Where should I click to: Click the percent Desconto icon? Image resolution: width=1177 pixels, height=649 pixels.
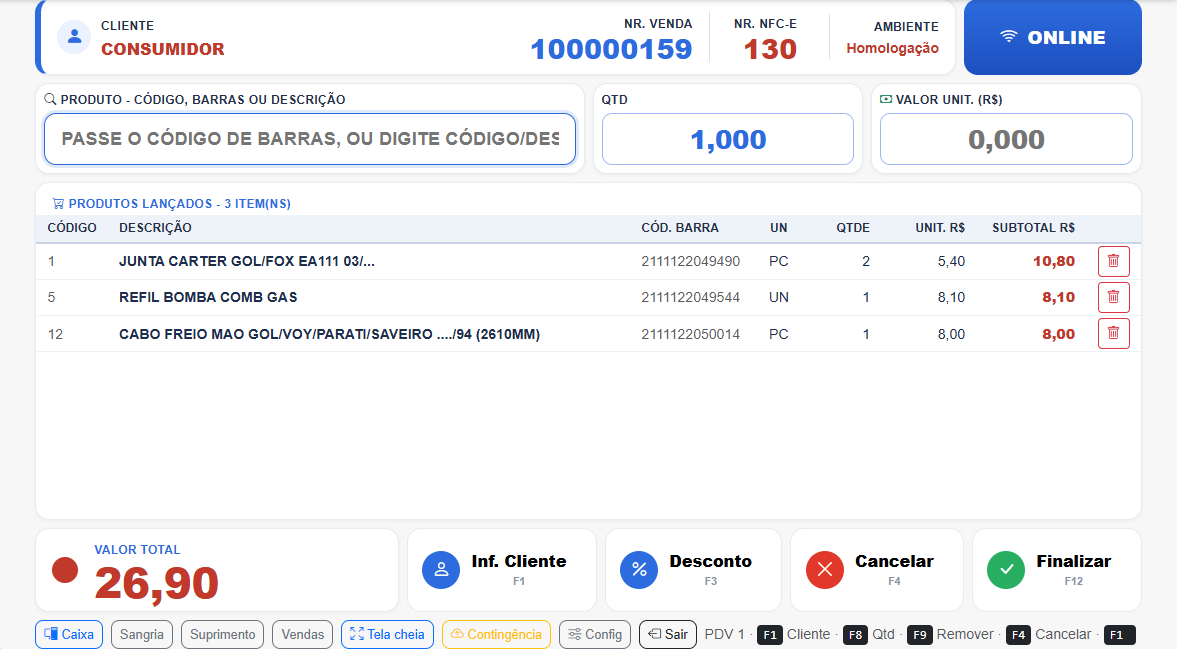(x=639, y=569)
